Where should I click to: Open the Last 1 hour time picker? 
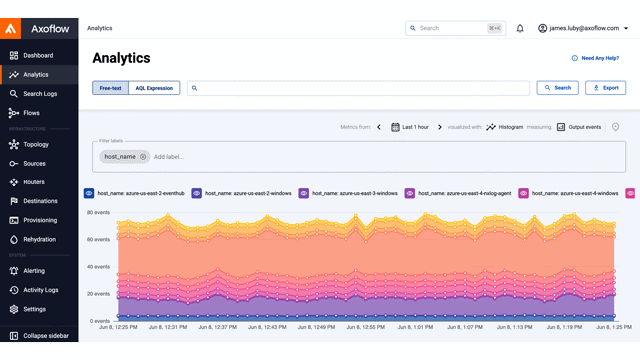410,127
